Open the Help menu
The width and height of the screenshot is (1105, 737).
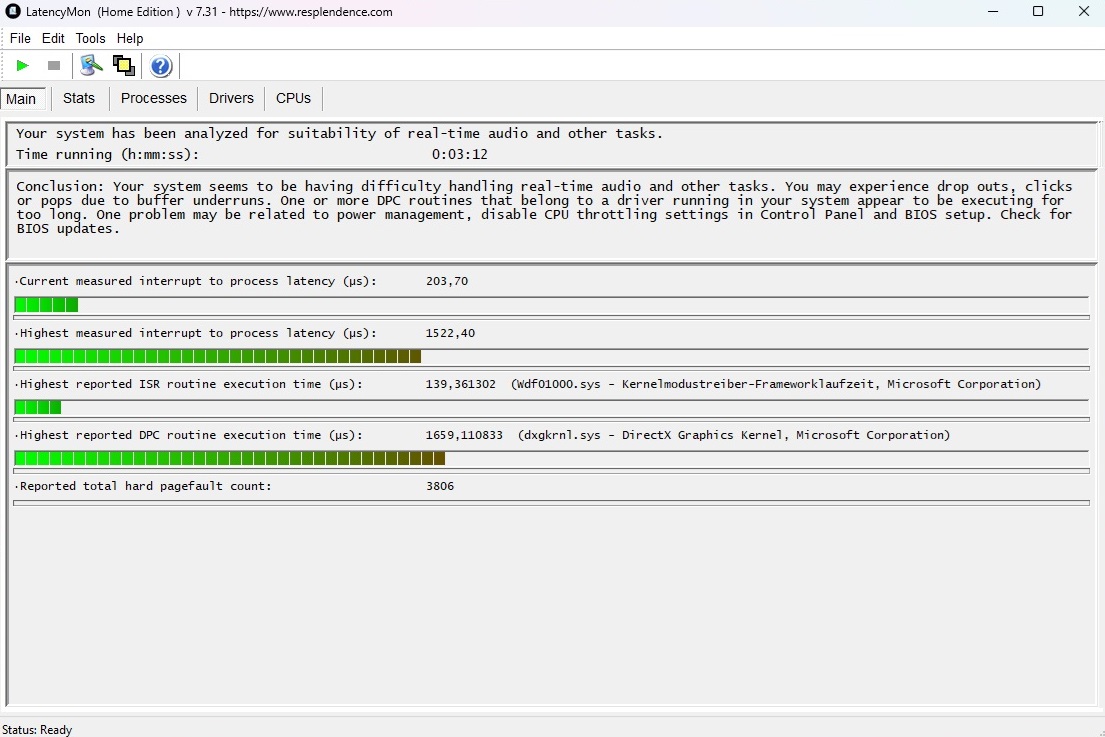tap(130, 38)
